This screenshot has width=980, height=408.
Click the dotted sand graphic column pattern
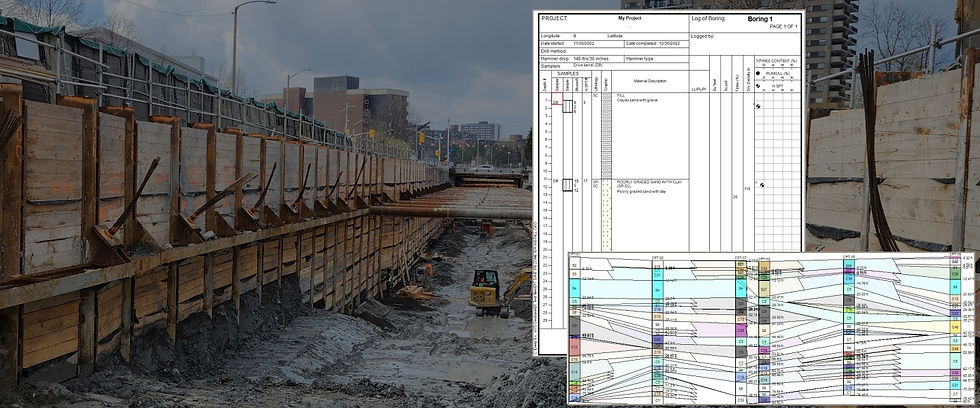[606, 216]
